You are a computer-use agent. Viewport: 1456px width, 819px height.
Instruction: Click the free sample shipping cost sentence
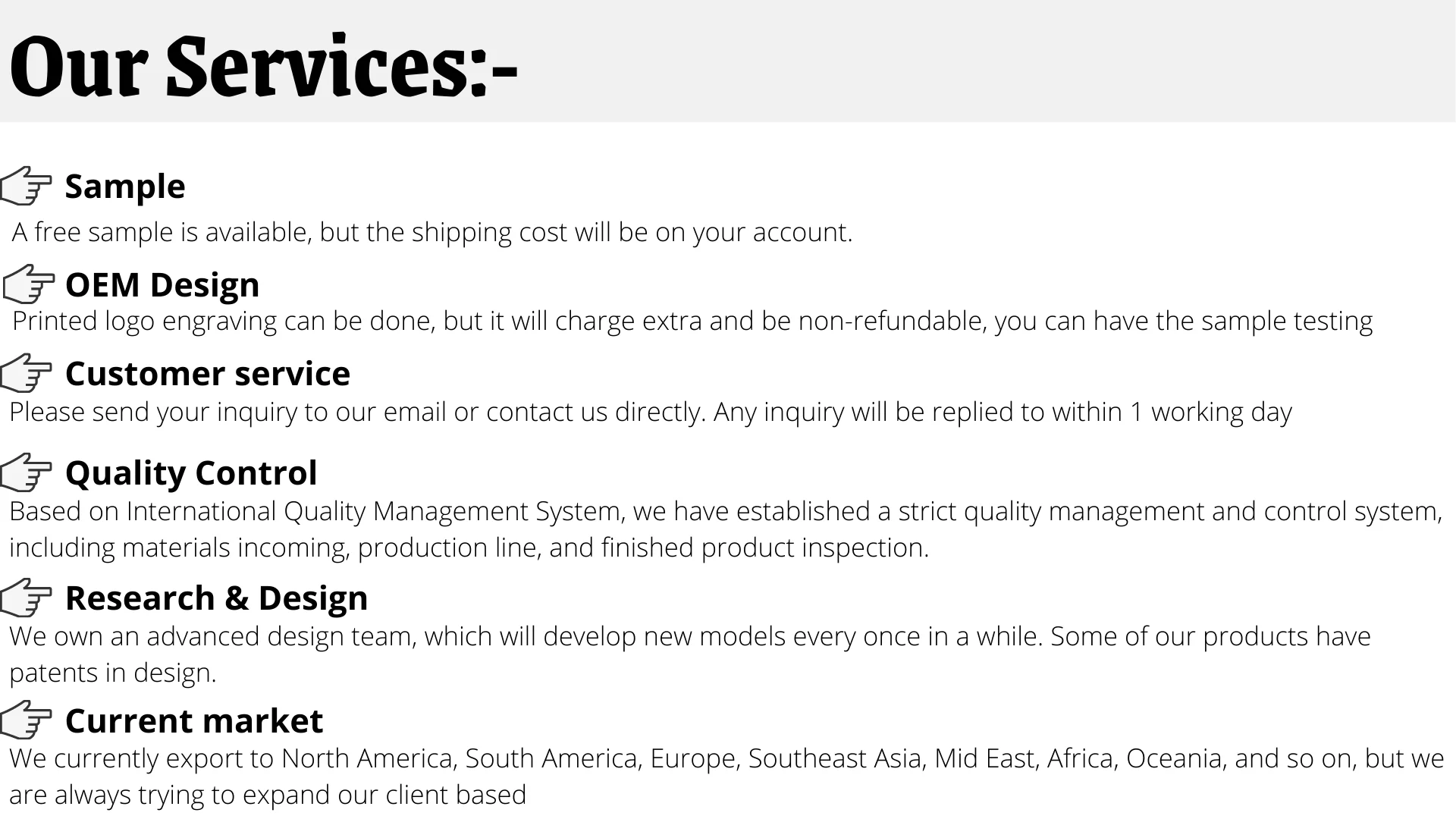(x=432, y=232)
